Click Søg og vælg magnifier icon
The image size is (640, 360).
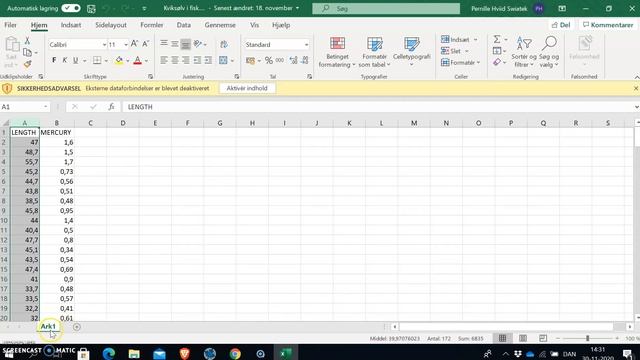pos(549,52)
